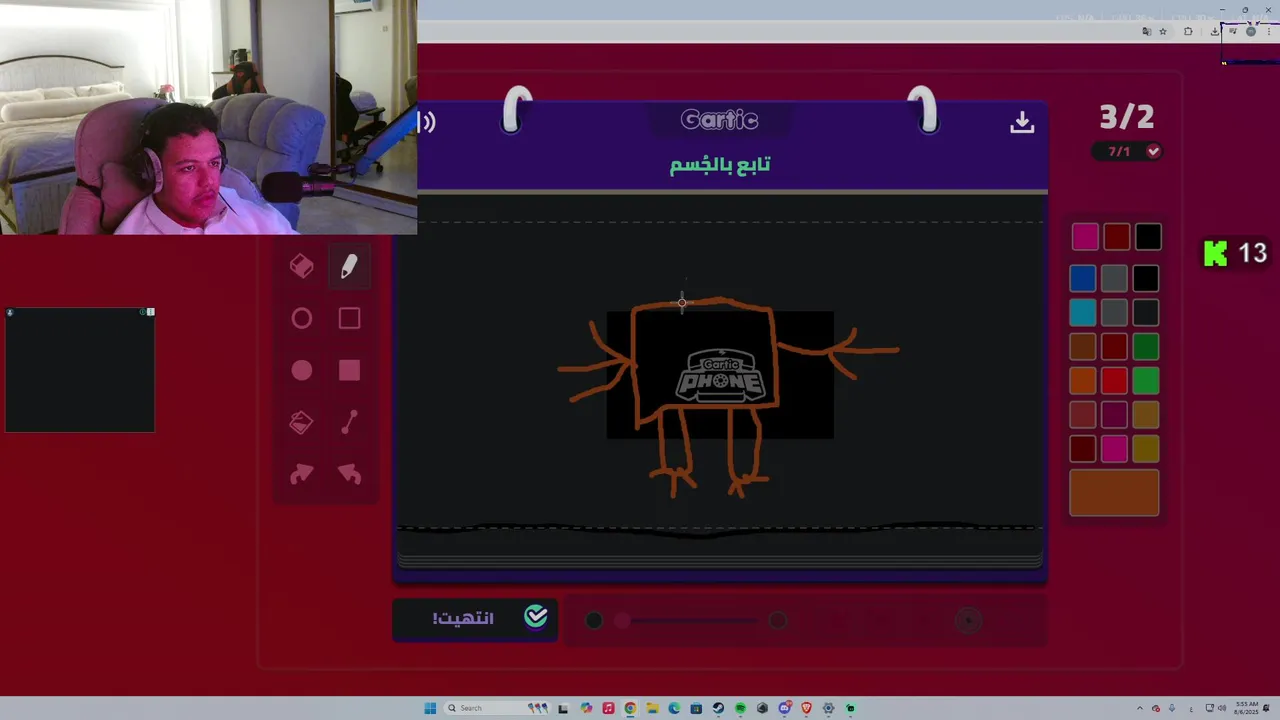Pick the blue color swatch
This screenshot has width=1280, height=720.
click(1082, 278)
